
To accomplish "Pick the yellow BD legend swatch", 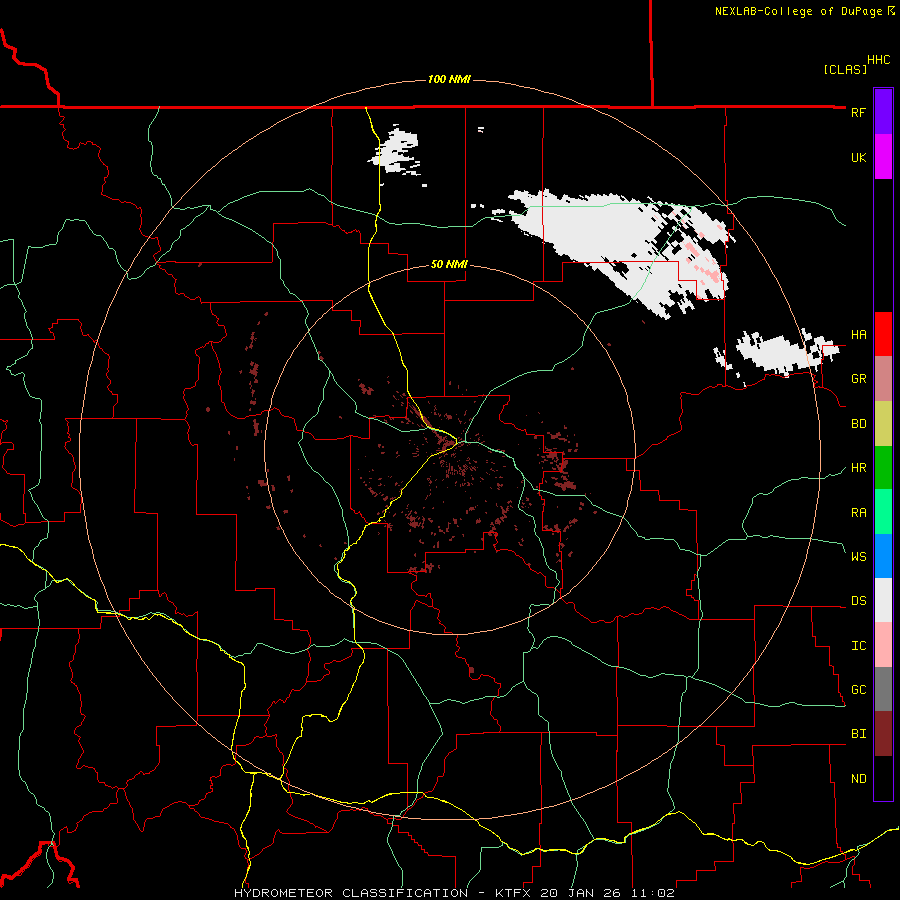I will click(883, 424).
